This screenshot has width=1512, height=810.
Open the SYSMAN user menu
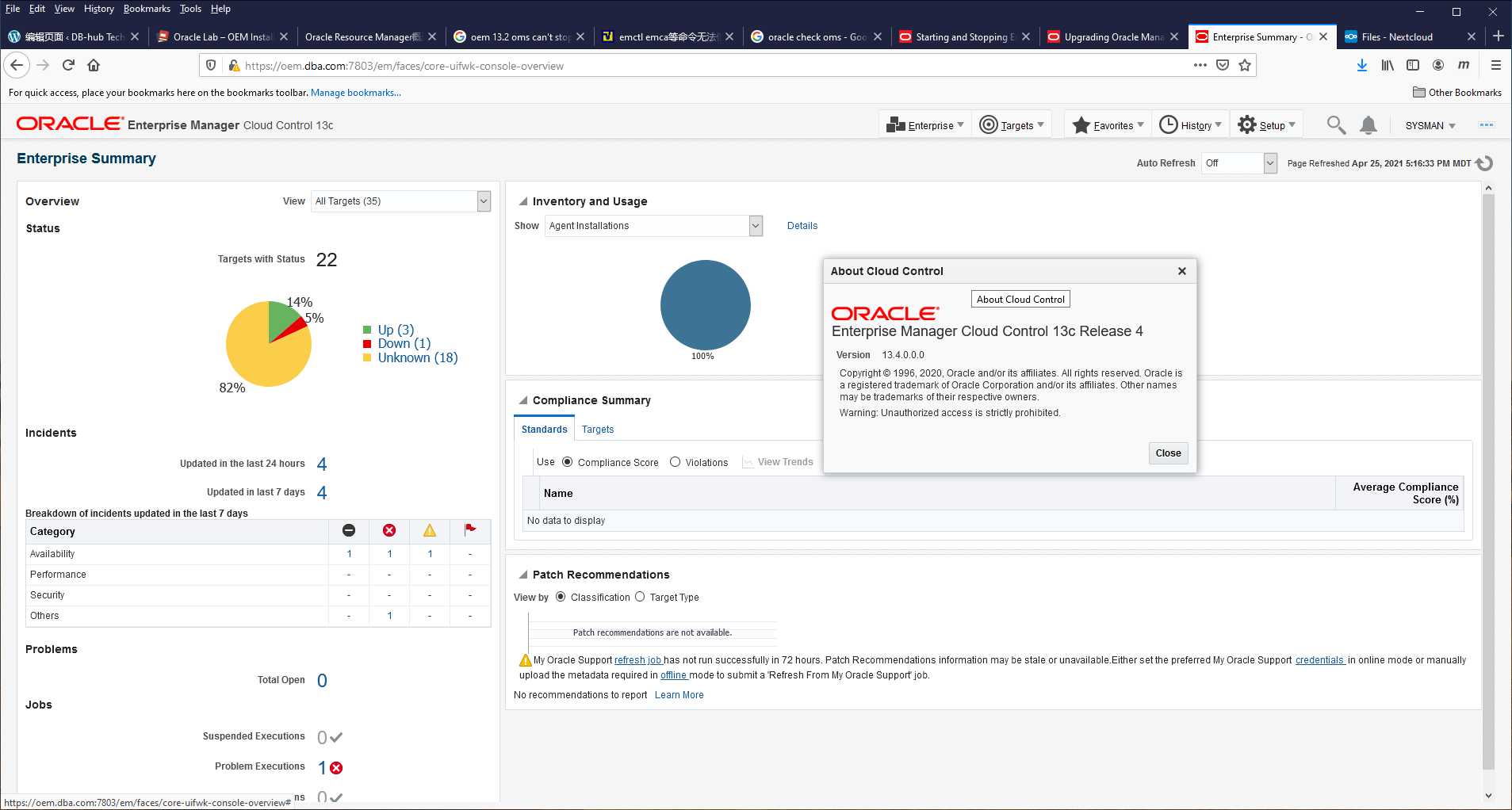(1430, 126)
